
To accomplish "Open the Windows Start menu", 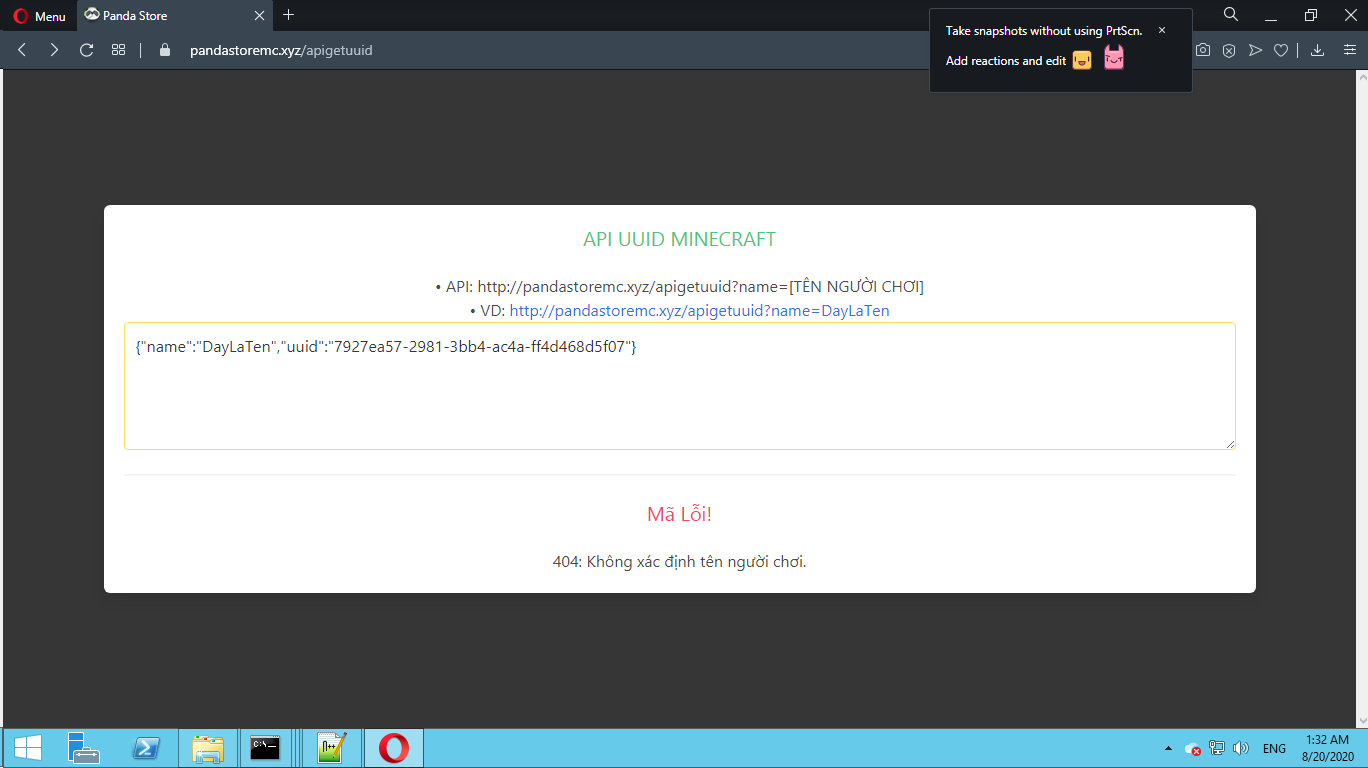I will point(27,748).
